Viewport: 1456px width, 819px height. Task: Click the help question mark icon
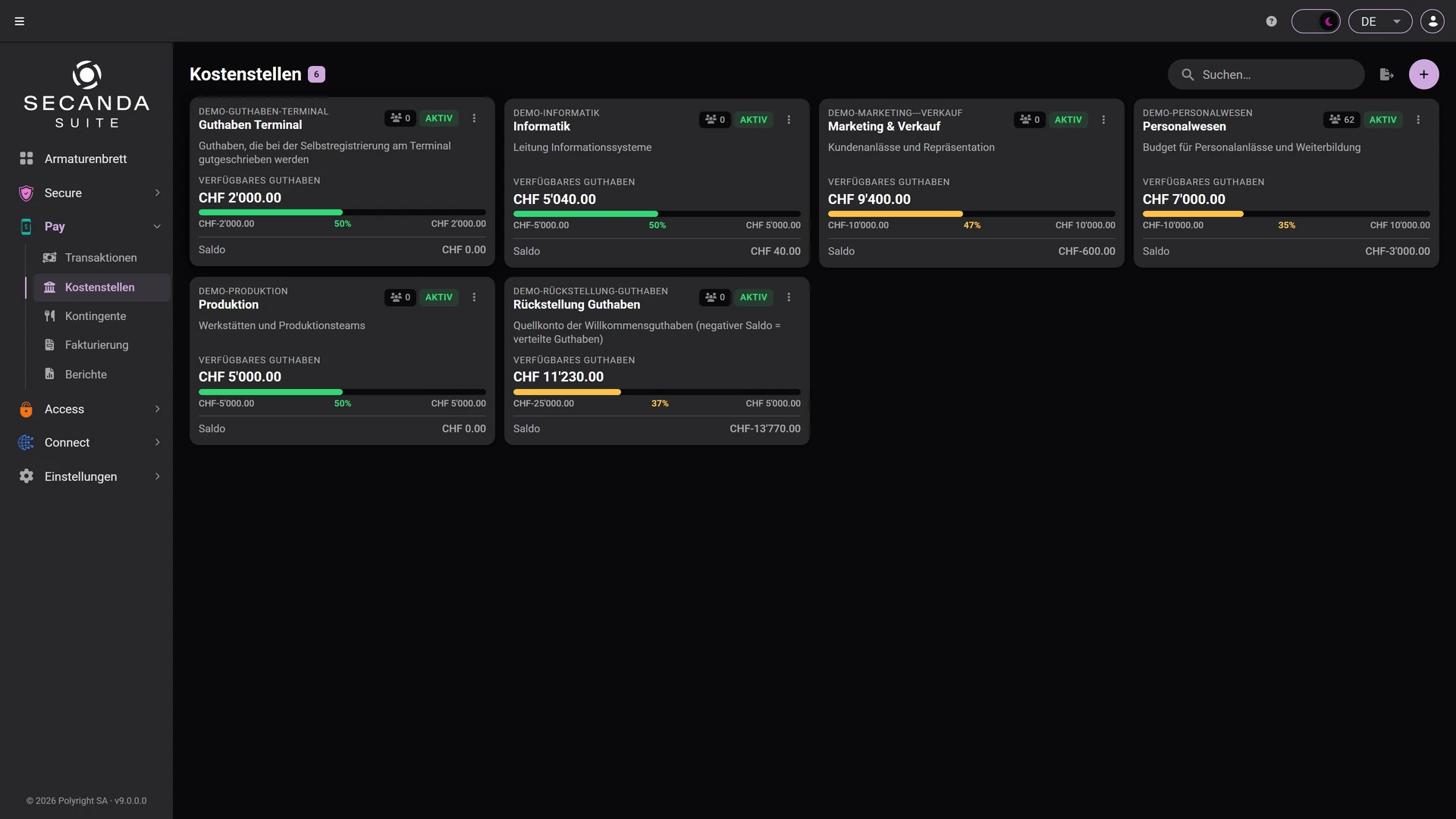[x=1272, y=21]
